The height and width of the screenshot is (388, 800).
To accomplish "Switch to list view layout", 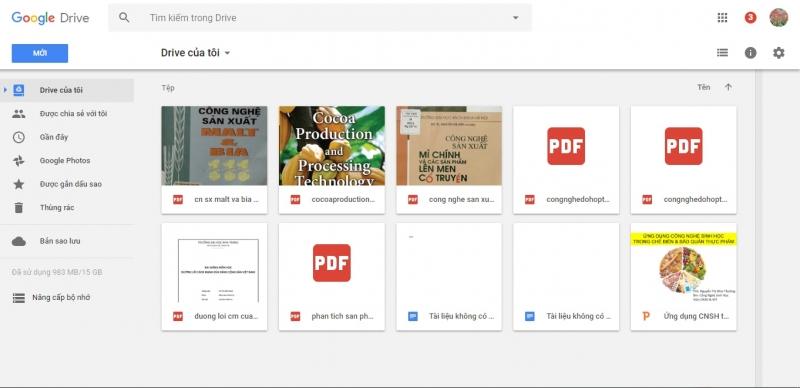I will [x=722, y=53].
